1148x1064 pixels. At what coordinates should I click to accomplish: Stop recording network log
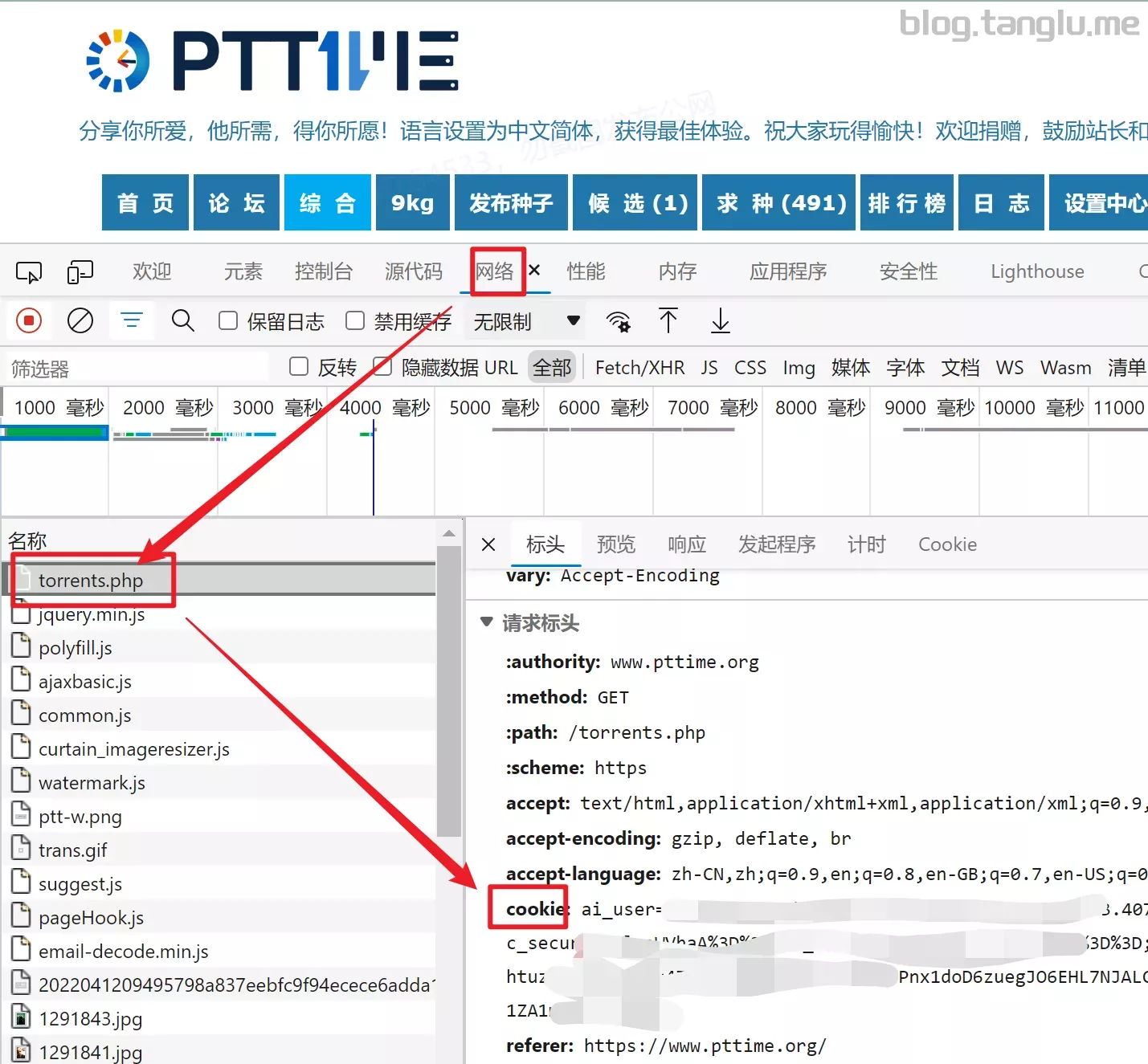tap(29, 321)
